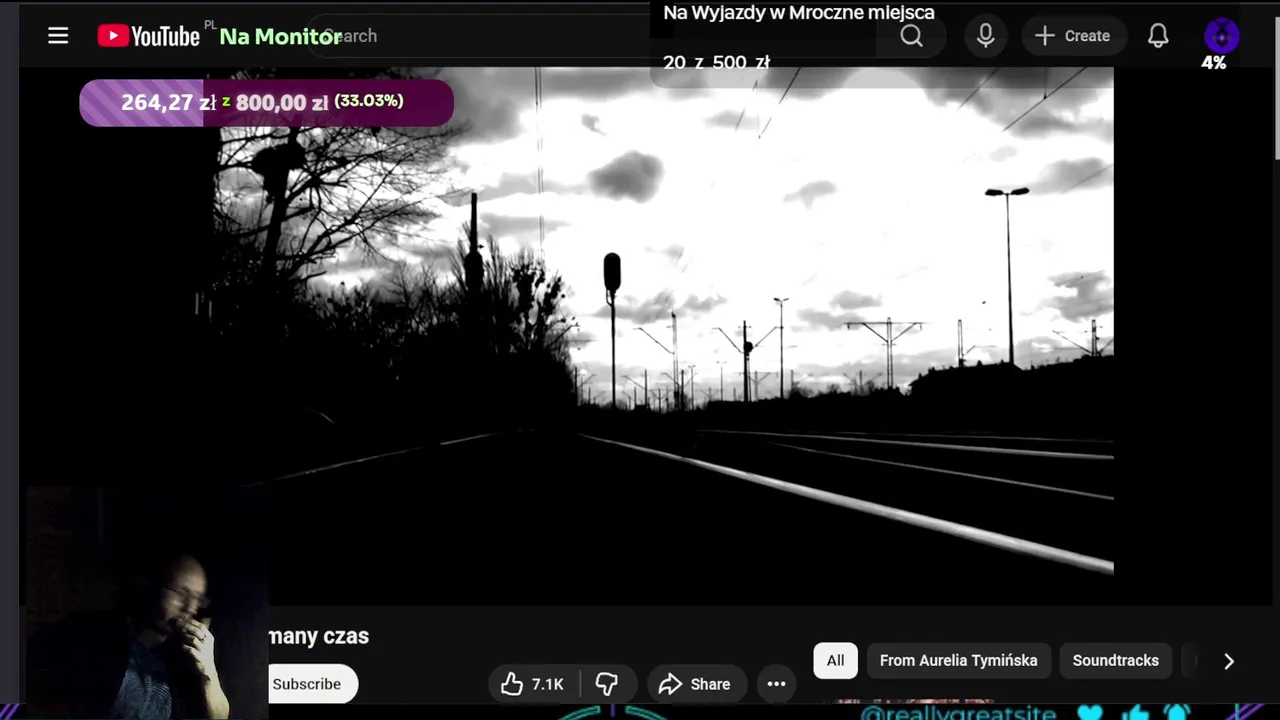Click the video title 'many czas'
Image resolution: width=1280 pixels, height=720 pixels.
[x=319, y=636]
